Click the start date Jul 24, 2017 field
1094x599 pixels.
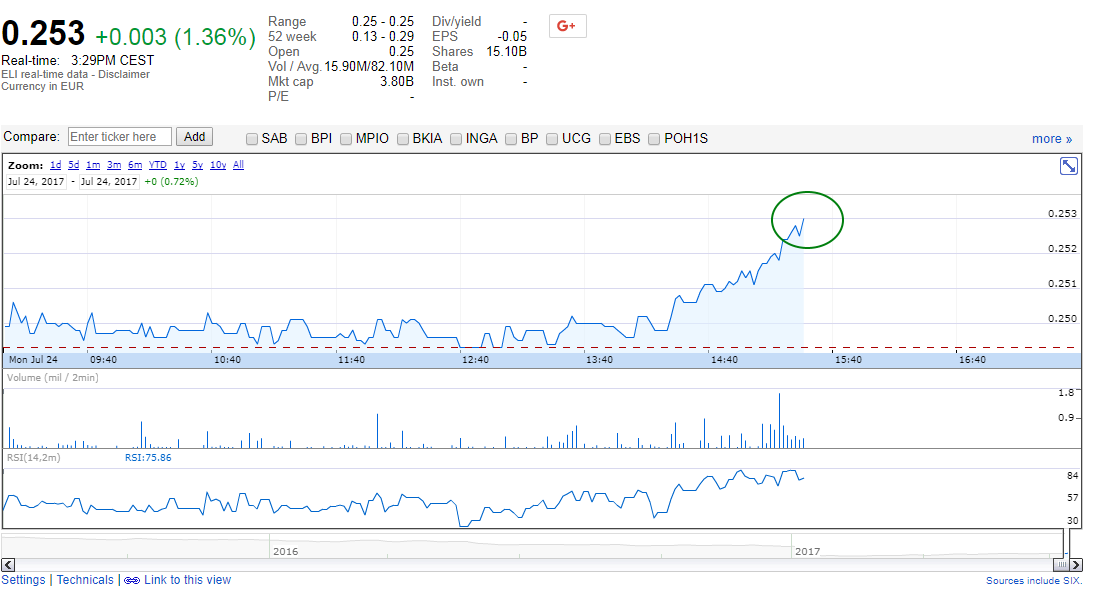tap(36, 181)
